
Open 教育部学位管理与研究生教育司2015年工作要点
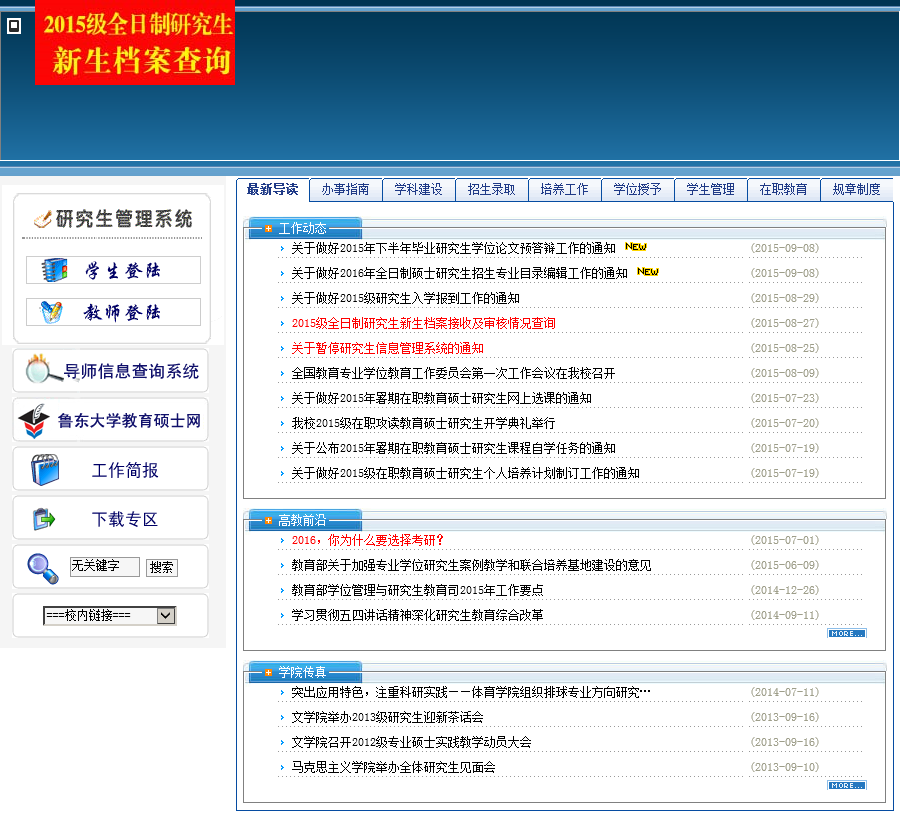(417, 590)
